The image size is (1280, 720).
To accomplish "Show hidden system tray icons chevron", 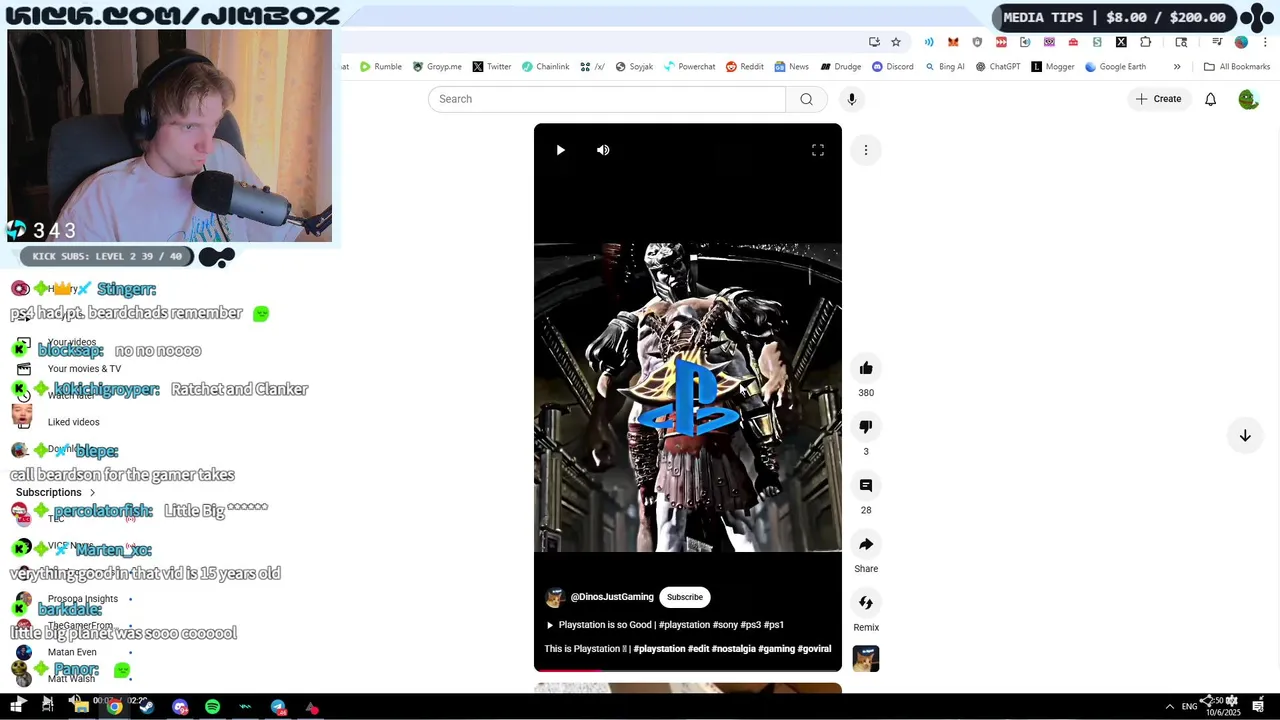I will pyautogui.click(x=1169, y=707).
